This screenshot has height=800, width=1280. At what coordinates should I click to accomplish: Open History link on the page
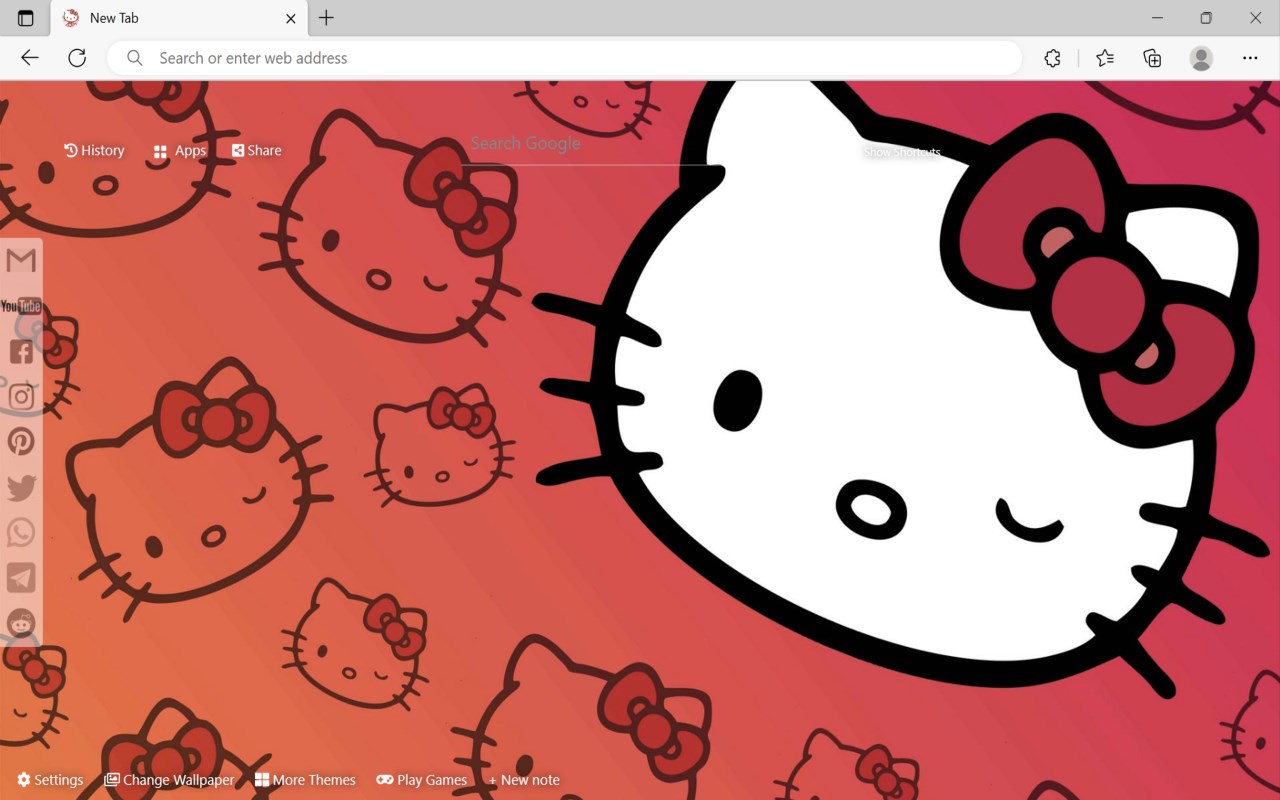(94, 151)
